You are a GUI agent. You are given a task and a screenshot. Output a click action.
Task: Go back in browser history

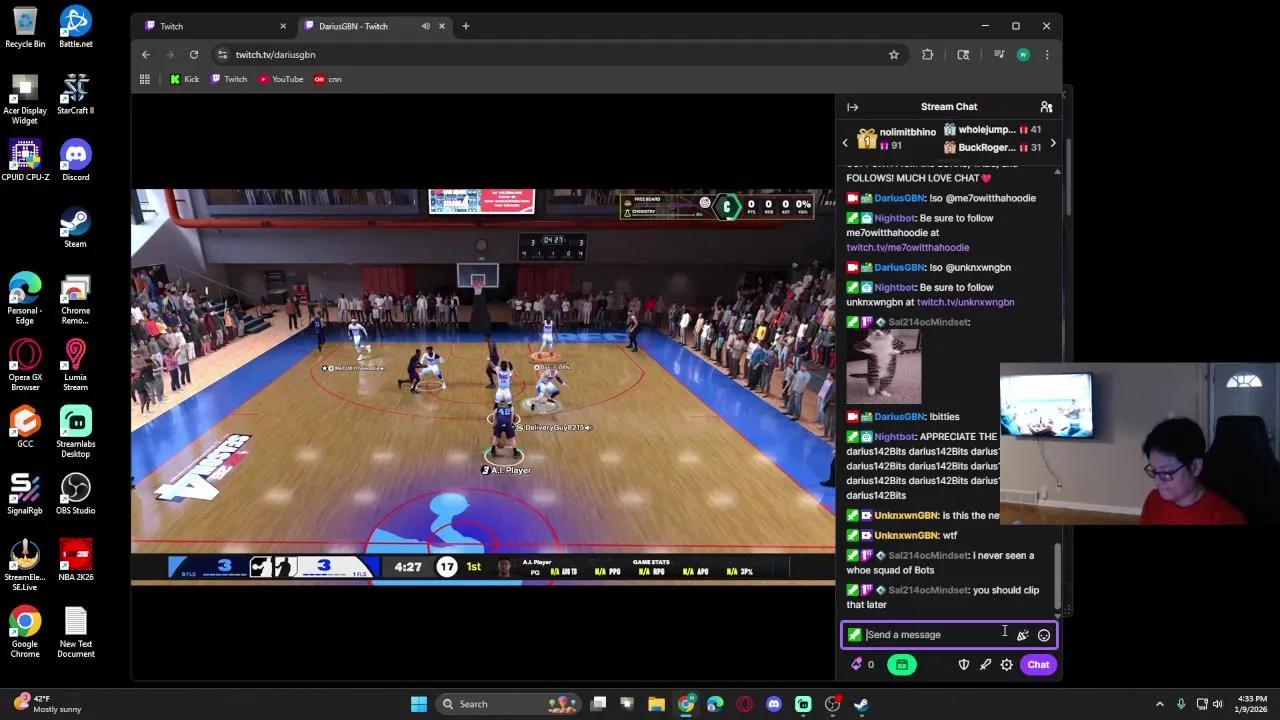tap(146, 55)
